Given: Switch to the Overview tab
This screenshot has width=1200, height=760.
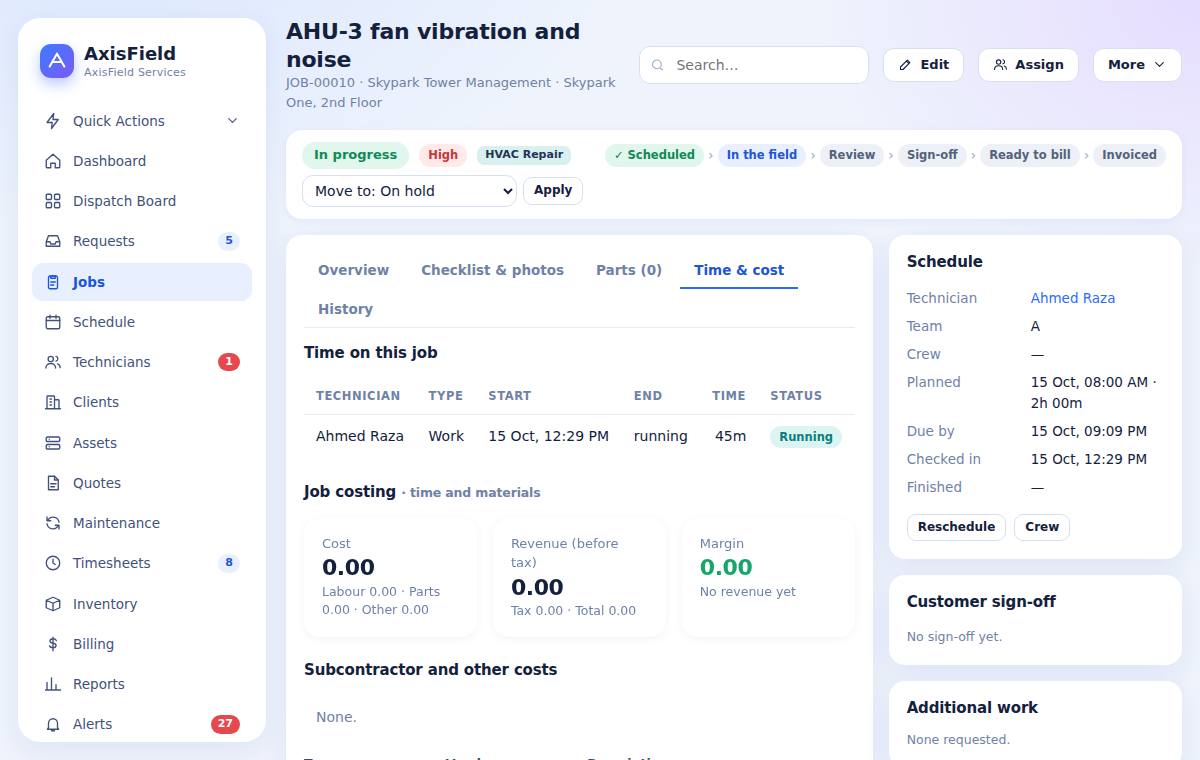Looking at the screenshot, I should (x=353, y=270).
